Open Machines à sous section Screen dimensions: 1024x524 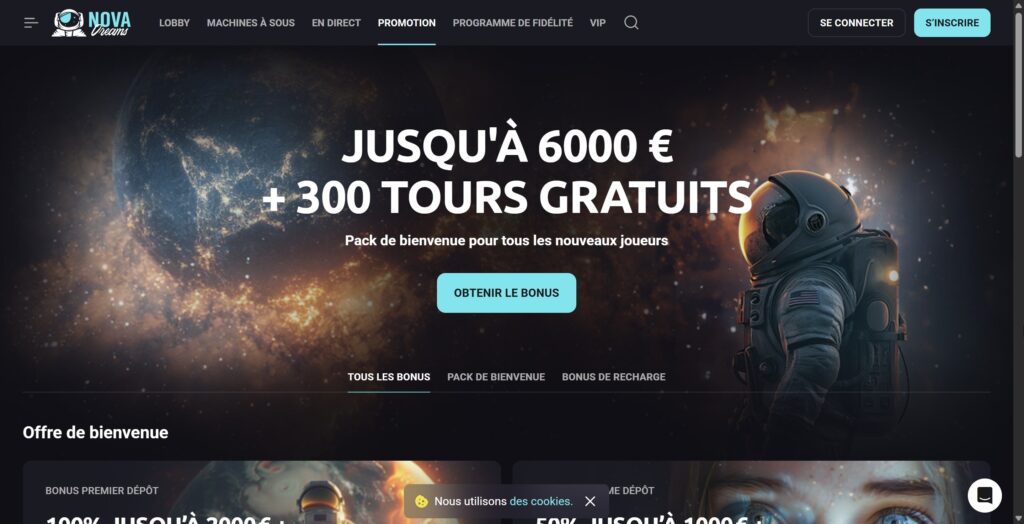tap(251, 23)
